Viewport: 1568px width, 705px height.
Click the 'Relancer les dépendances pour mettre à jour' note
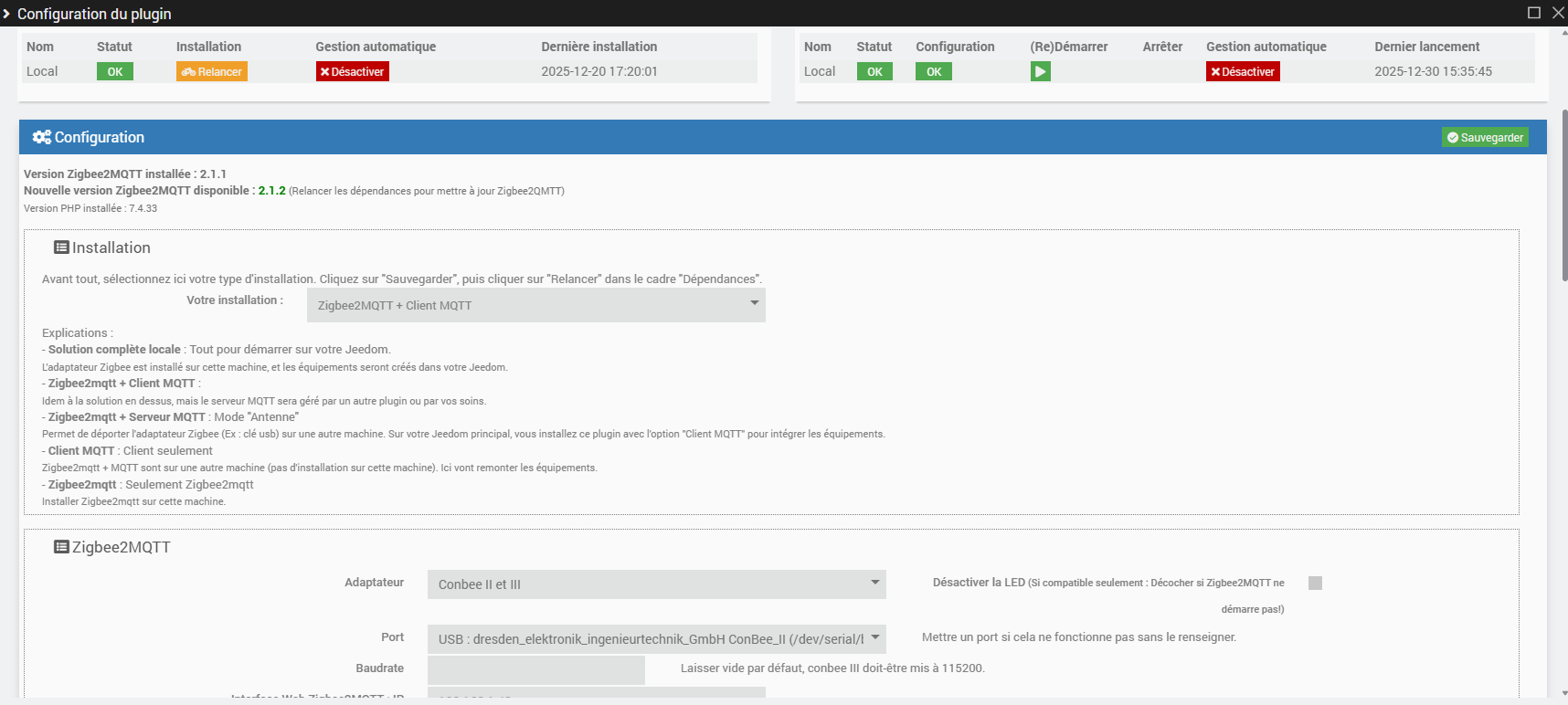(427, 191)
